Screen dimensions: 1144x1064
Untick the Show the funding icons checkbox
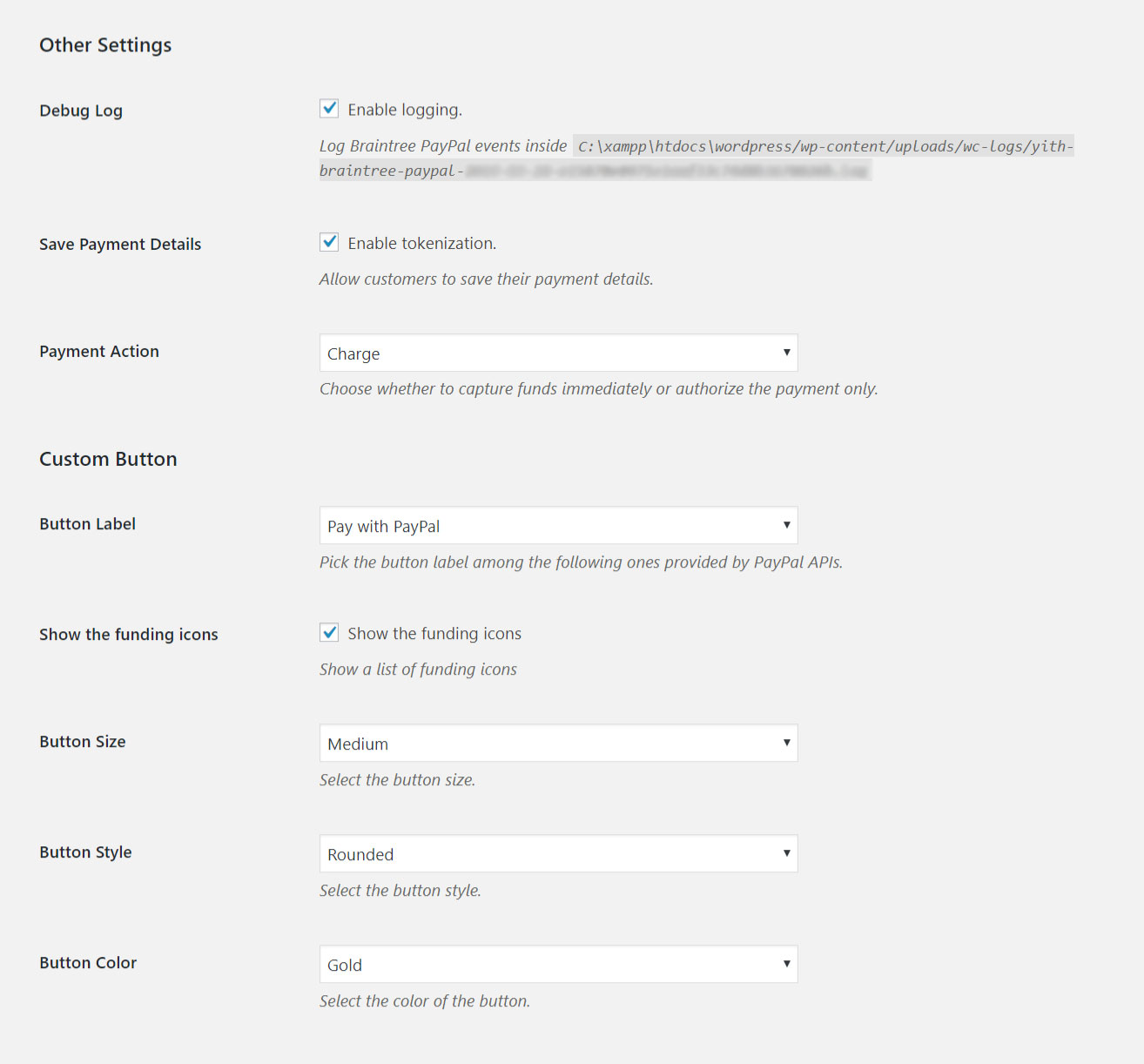coord(329,633)
